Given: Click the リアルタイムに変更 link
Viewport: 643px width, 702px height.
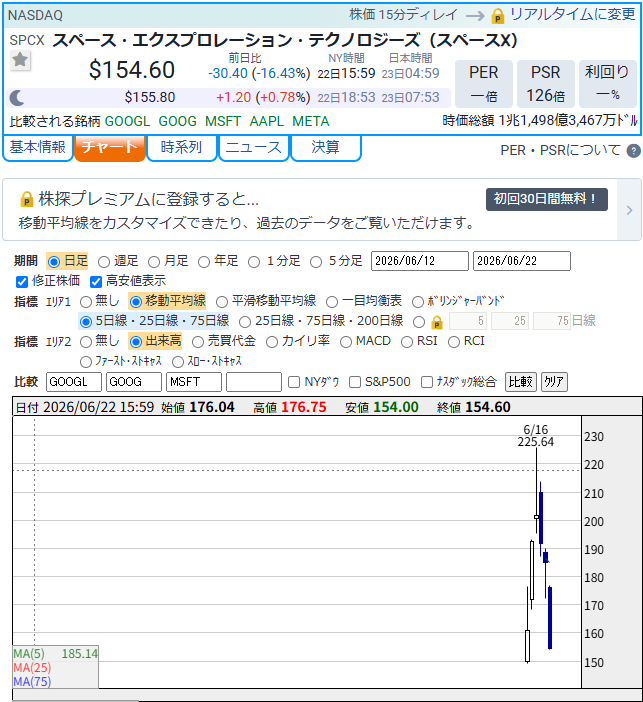Looking at the screenshot, I should coord(573,14).
